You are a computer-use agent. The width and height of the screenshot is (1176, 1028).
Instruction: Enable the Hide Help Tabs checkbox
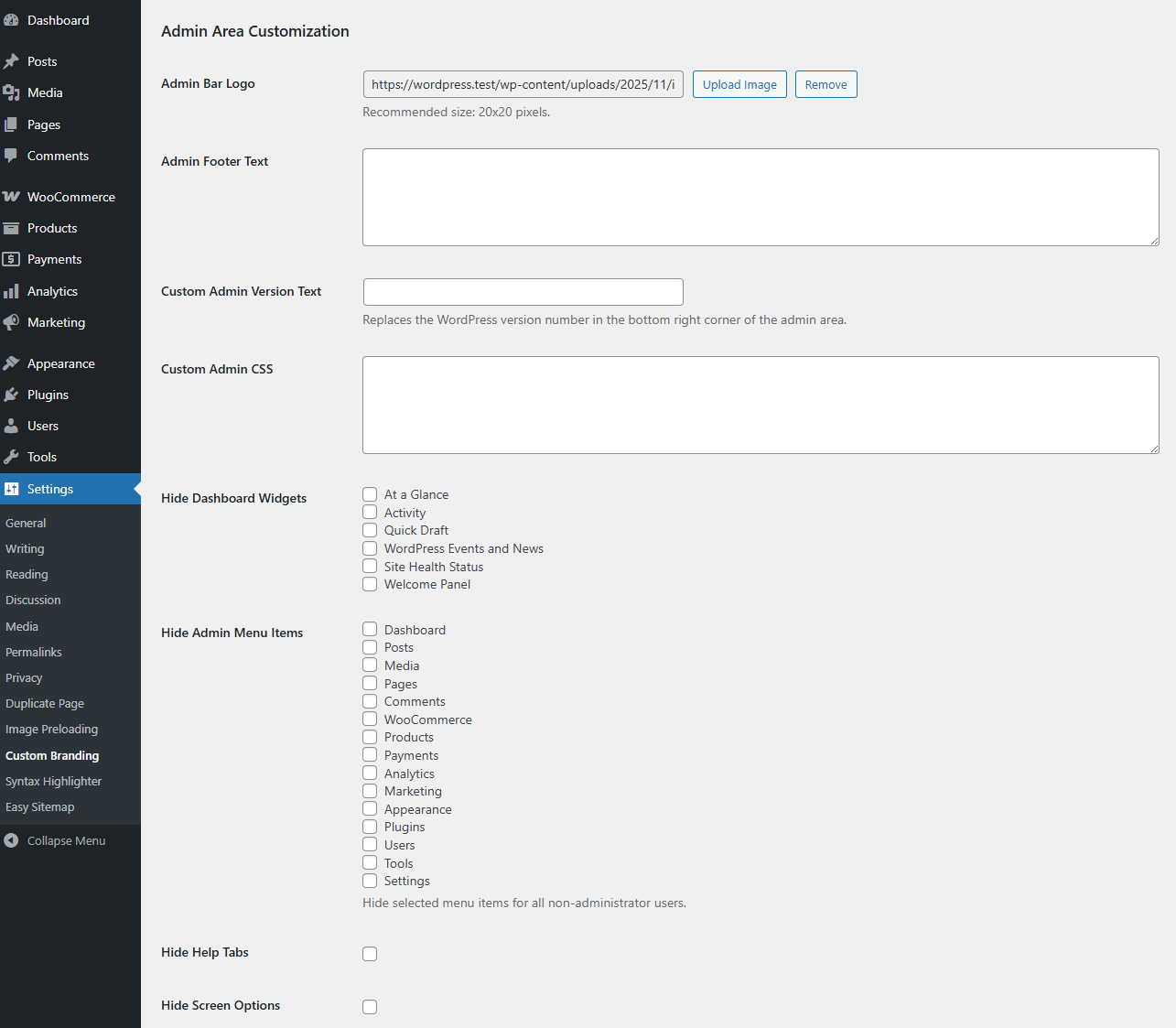[370, 954]
